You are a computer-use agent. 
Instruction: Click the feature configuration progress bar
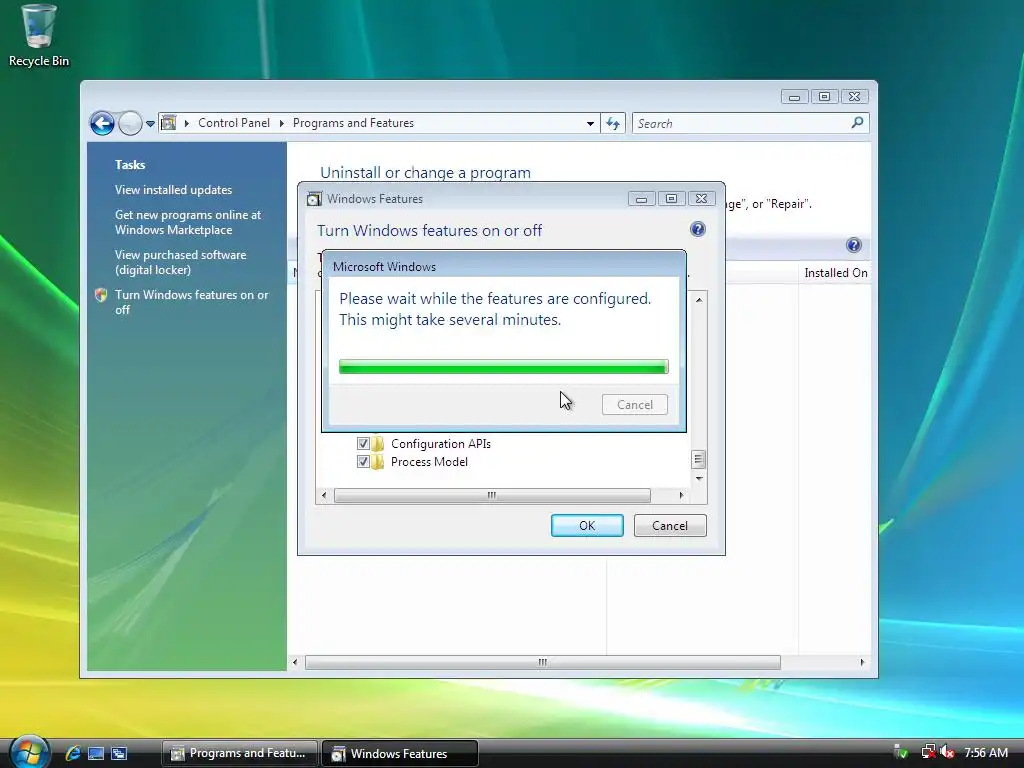(504, 366)
